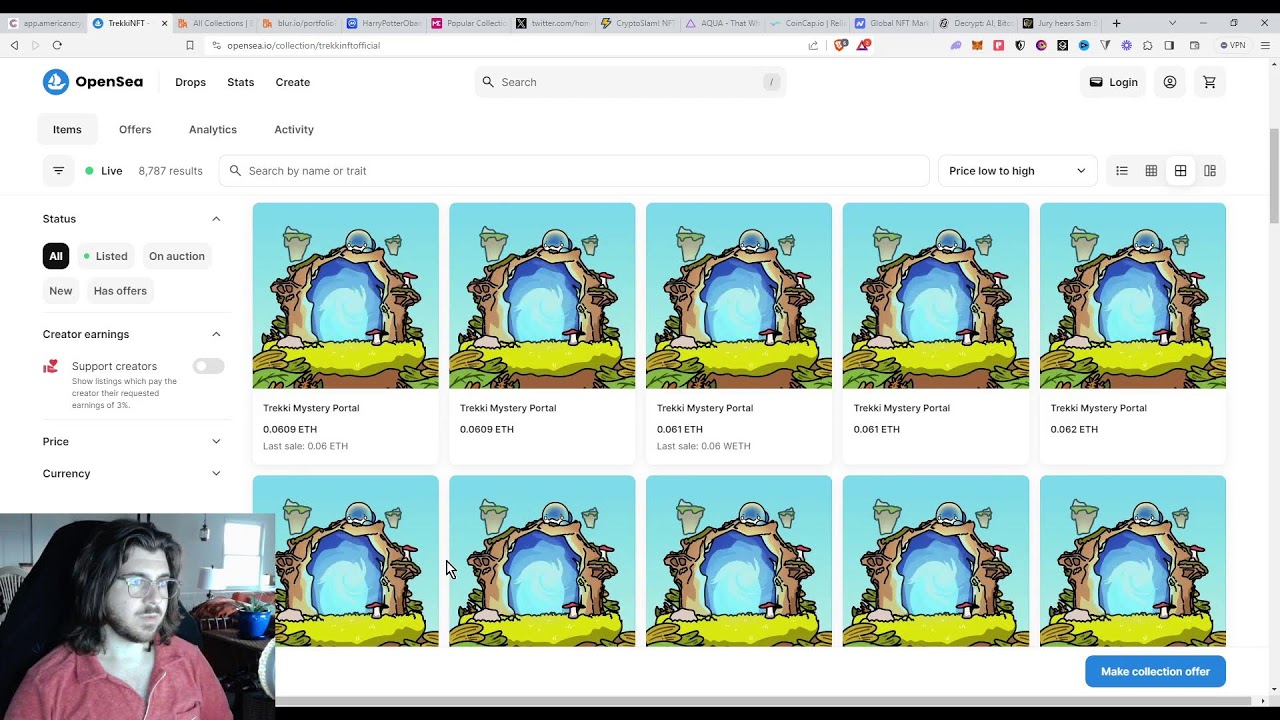1280x720 pixels.
Task: Toggle the filter sidebar icon
Action: click(58, 171)
